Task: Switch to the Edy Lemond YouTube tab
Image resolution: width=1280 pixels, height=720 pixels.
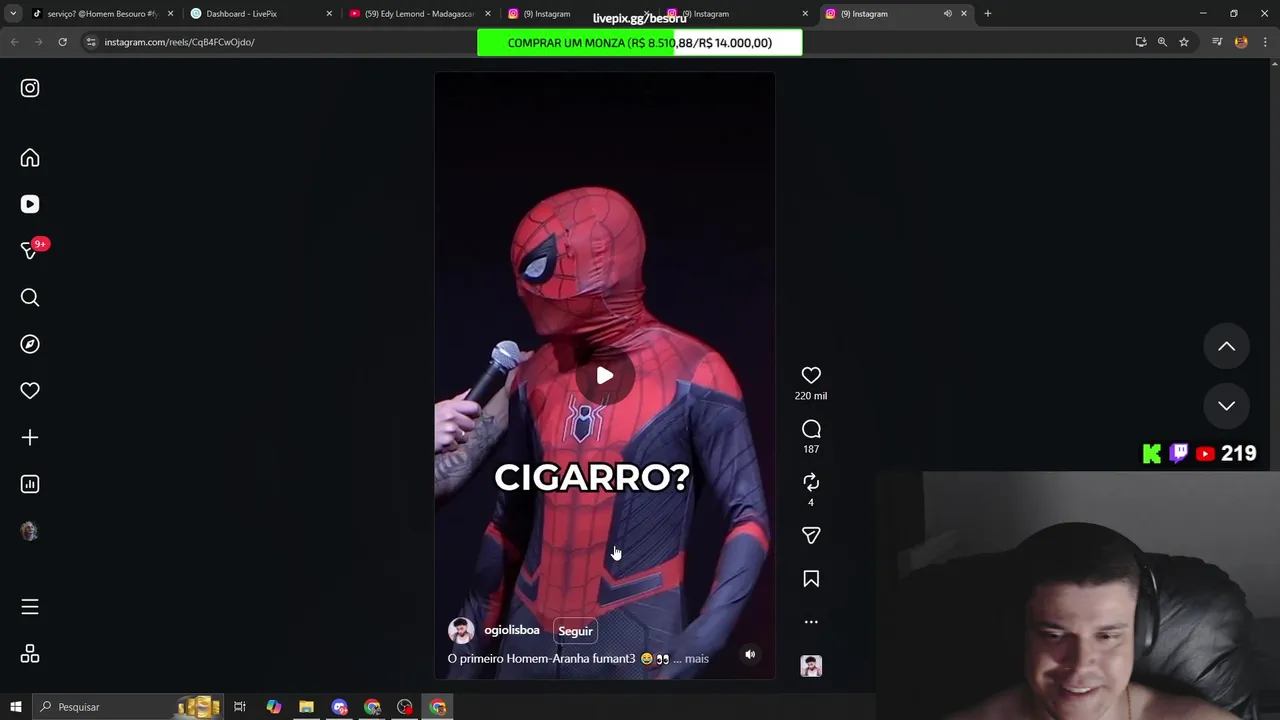Action: (x=418, y=14)
